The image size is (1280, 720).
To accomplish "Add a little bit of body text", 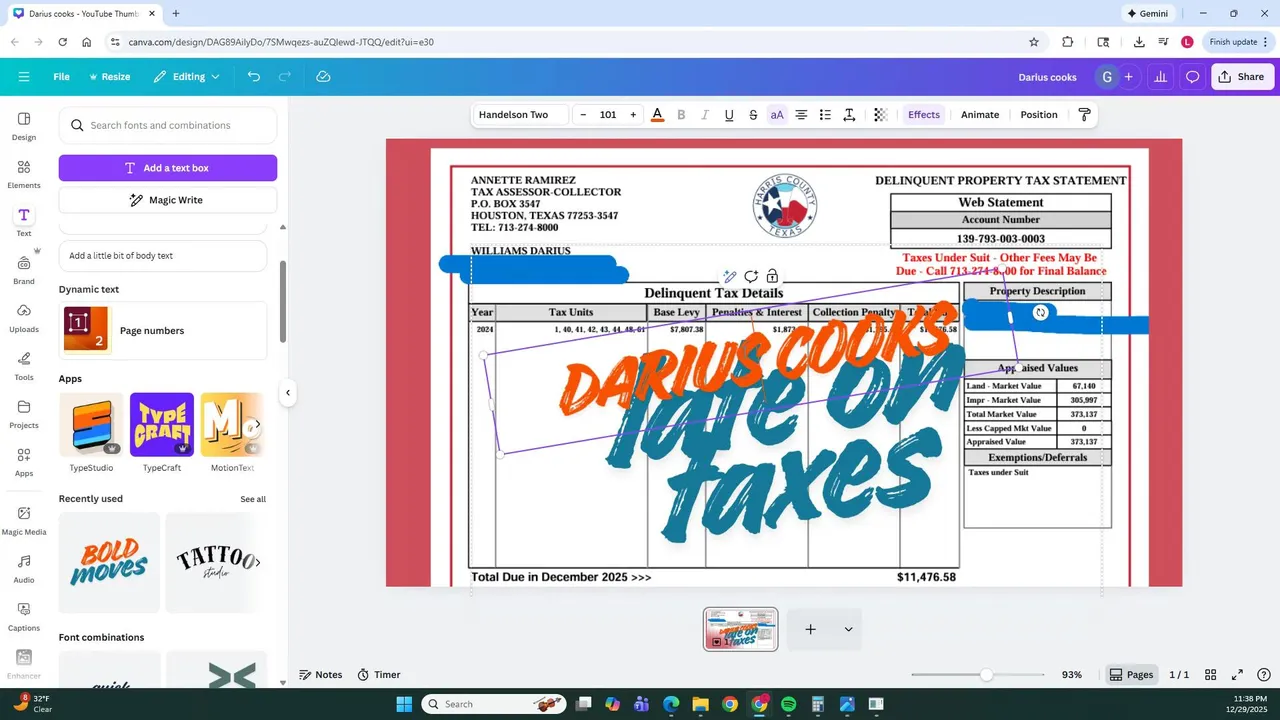I will [163, 256].
